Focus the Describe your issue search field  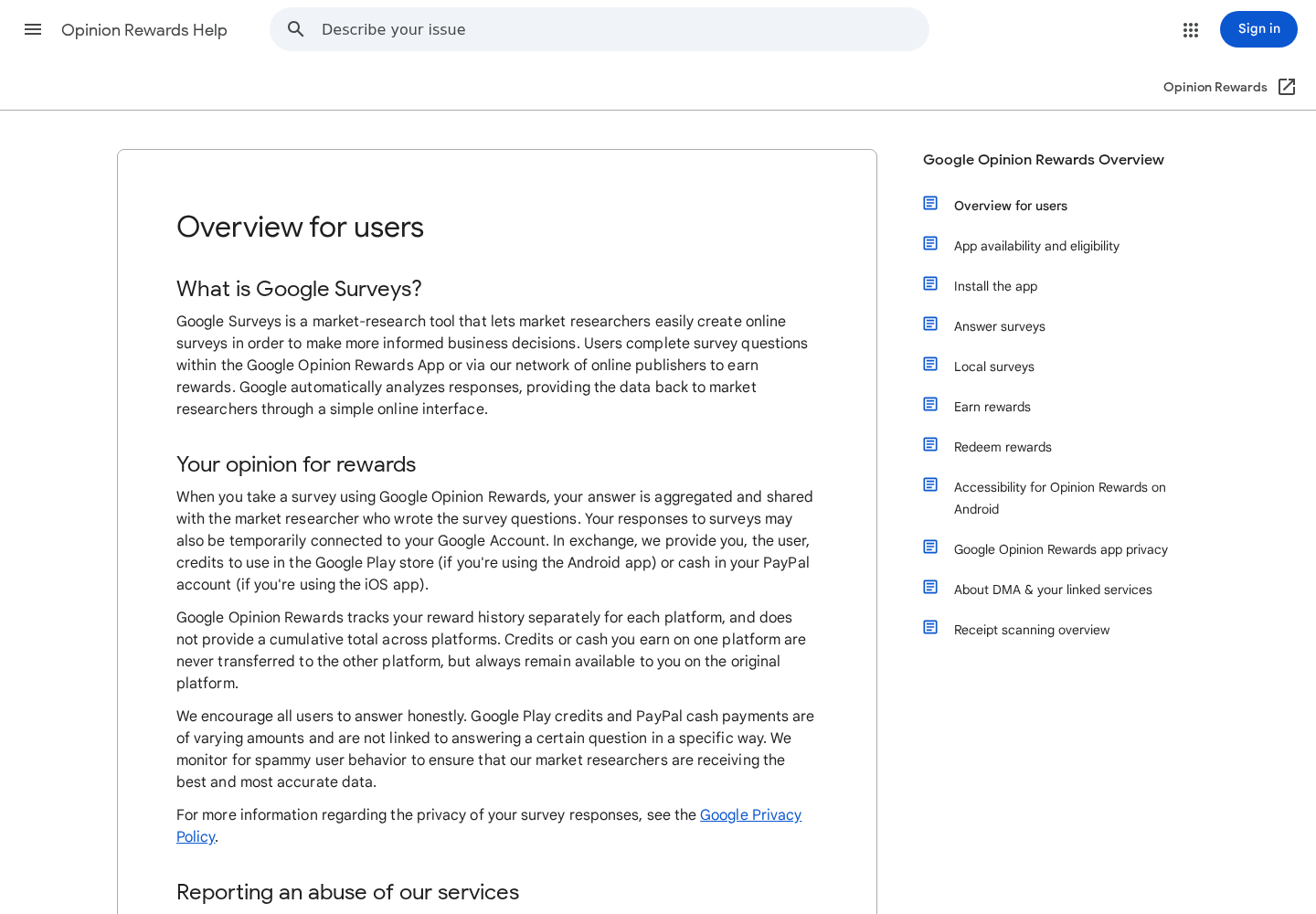point(600,29)
